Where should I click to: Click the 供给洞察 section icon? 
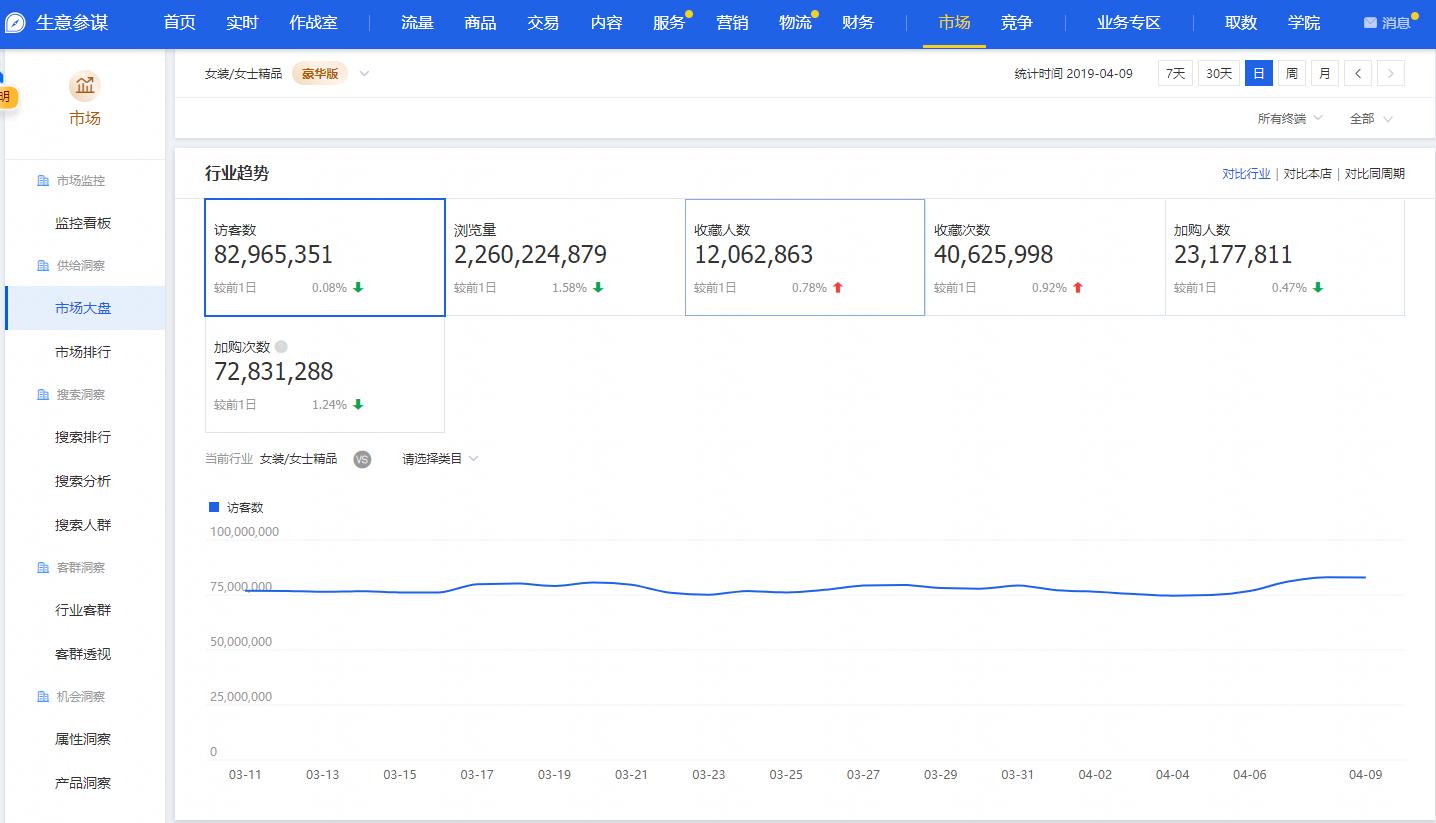pos(43,266)
